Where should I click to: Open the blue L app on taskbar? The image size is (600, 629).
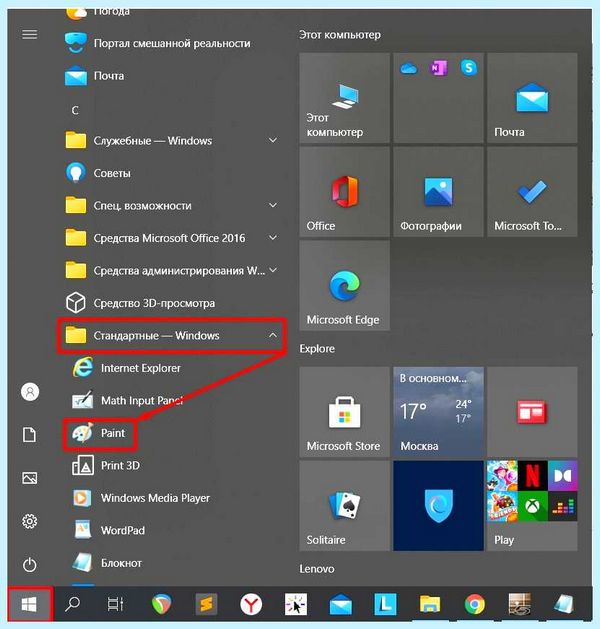[385, 604]
